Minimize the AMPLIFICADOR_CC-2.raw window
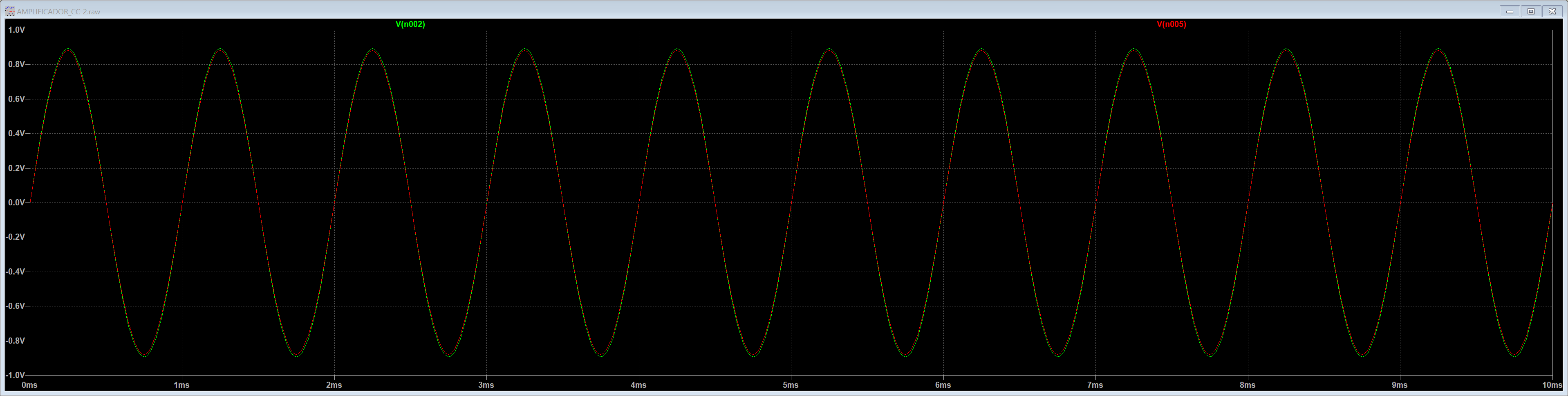The height and width of the screenshot is (396, 1568). point(1510,11)
